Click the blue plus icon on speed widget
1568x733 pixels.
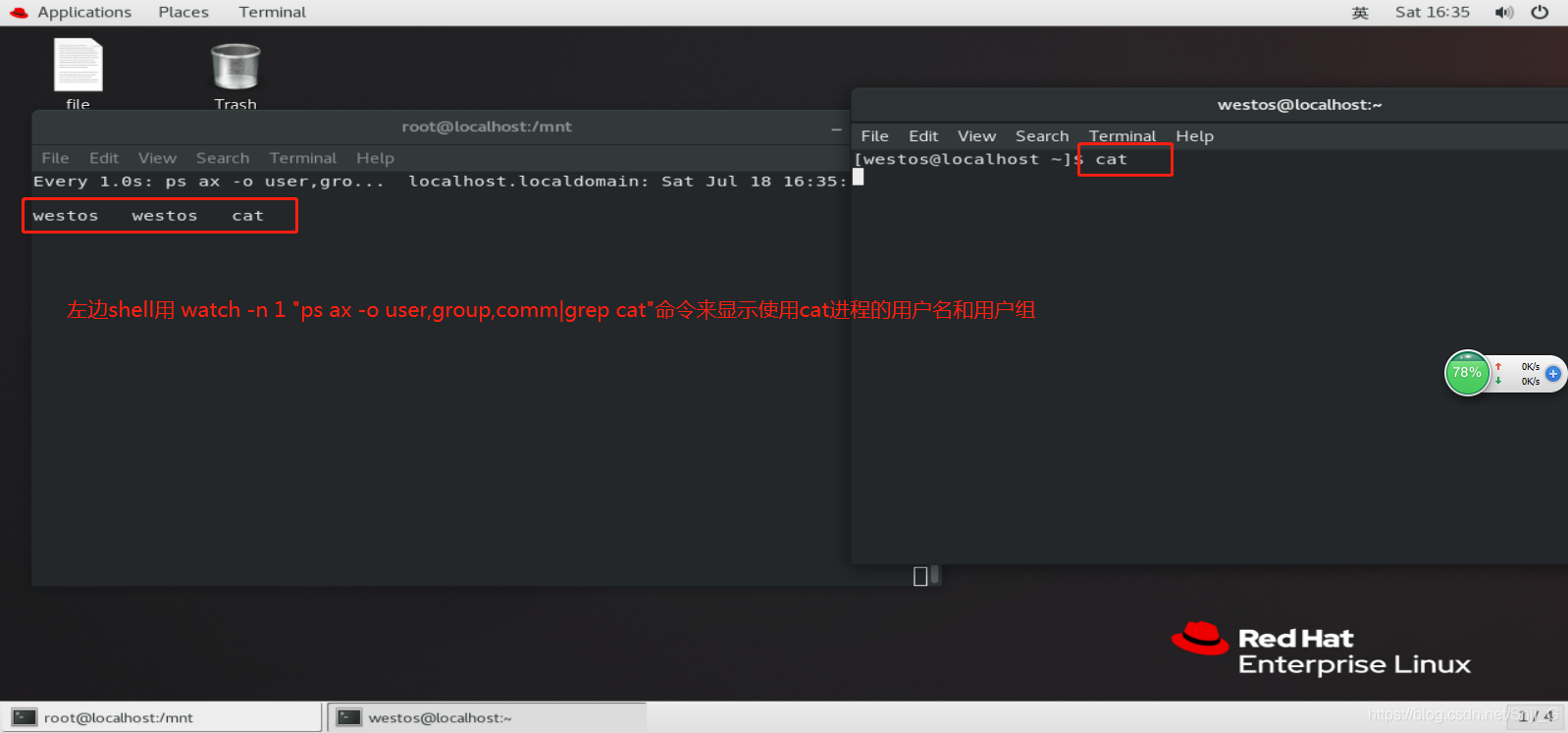(x=1553, y=374)
